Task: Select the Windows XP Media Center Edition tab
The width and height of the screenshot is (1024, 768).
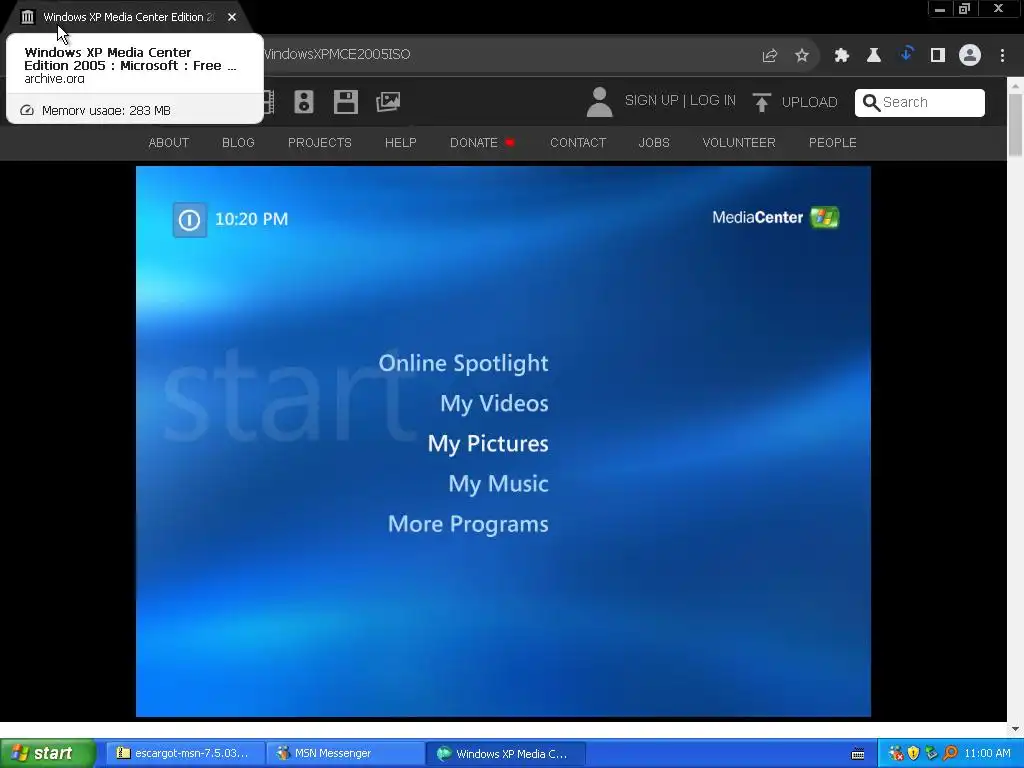Action: click(129, 17)
